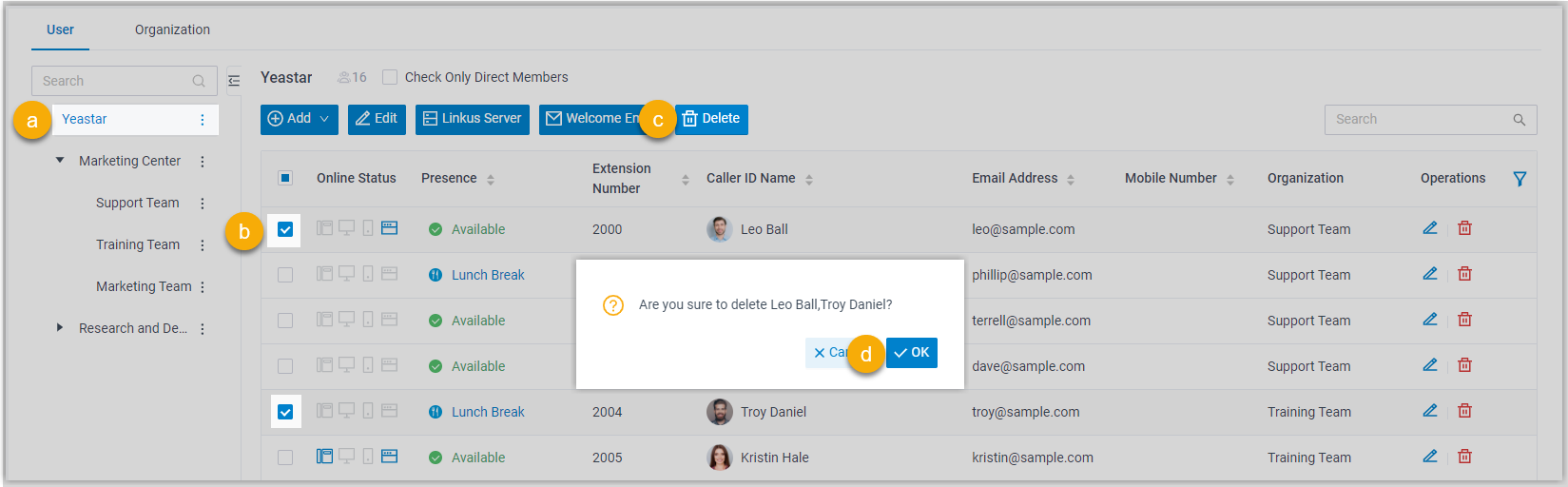The height and width of the screenshot is (487, 1568).
Task: Collapse the Marketing Center tree node
Action: [60, 161]
